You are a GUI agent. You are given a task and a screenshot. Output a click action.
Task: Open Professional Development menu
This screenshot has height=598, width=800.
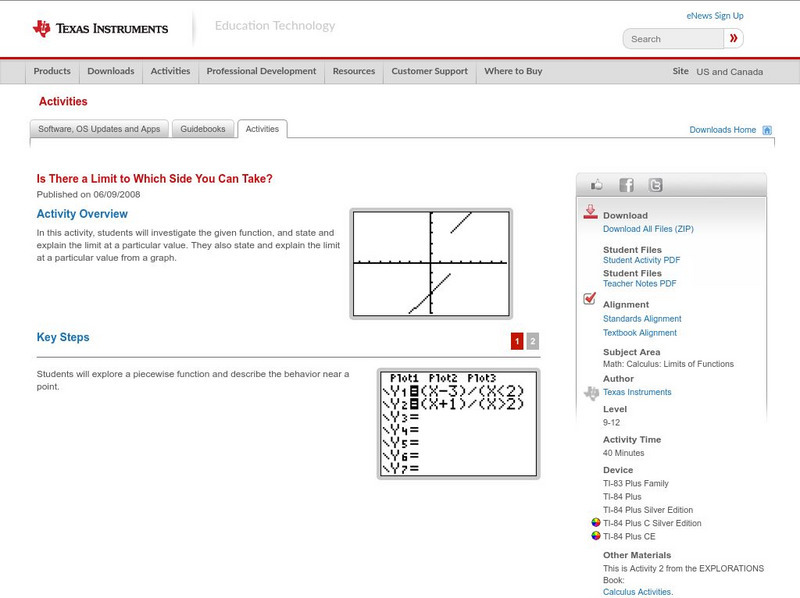[261, 71]
